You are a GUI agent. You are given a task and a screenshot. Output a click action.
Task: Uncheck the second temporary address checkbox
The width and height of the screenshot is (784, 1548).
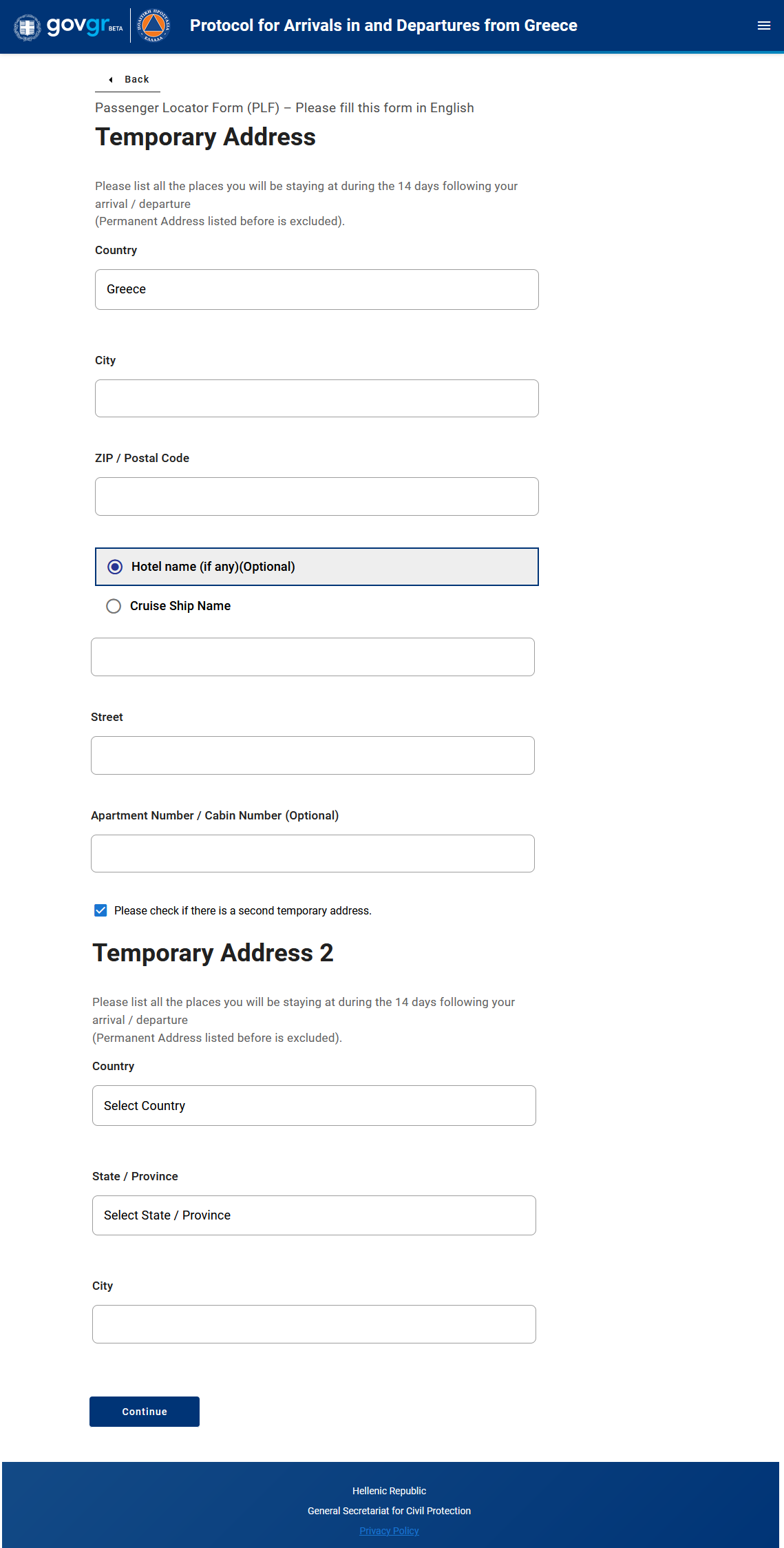tap(100, 910)
